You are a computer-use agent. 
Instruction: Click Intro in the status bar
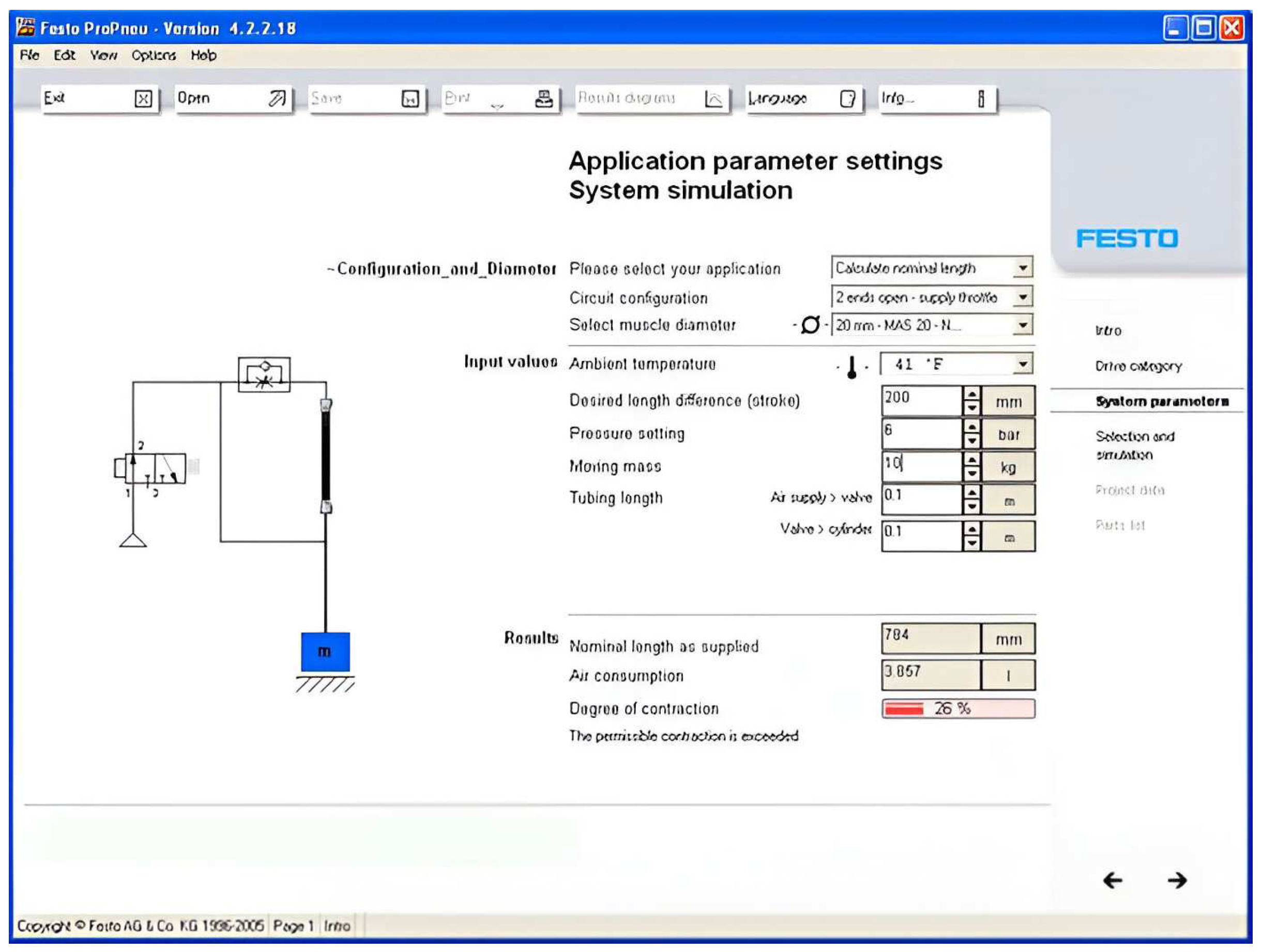(337, 925)
